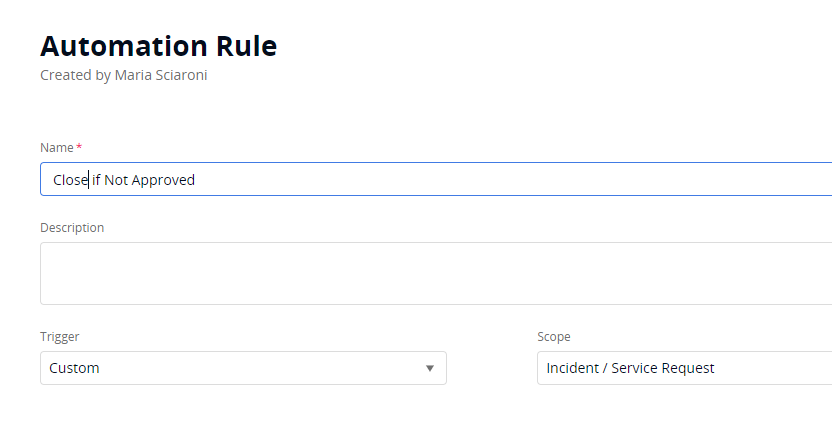Click the "Automation" word in page heading
Viewport: 832px width, 446px height.
tap(118, 46)
